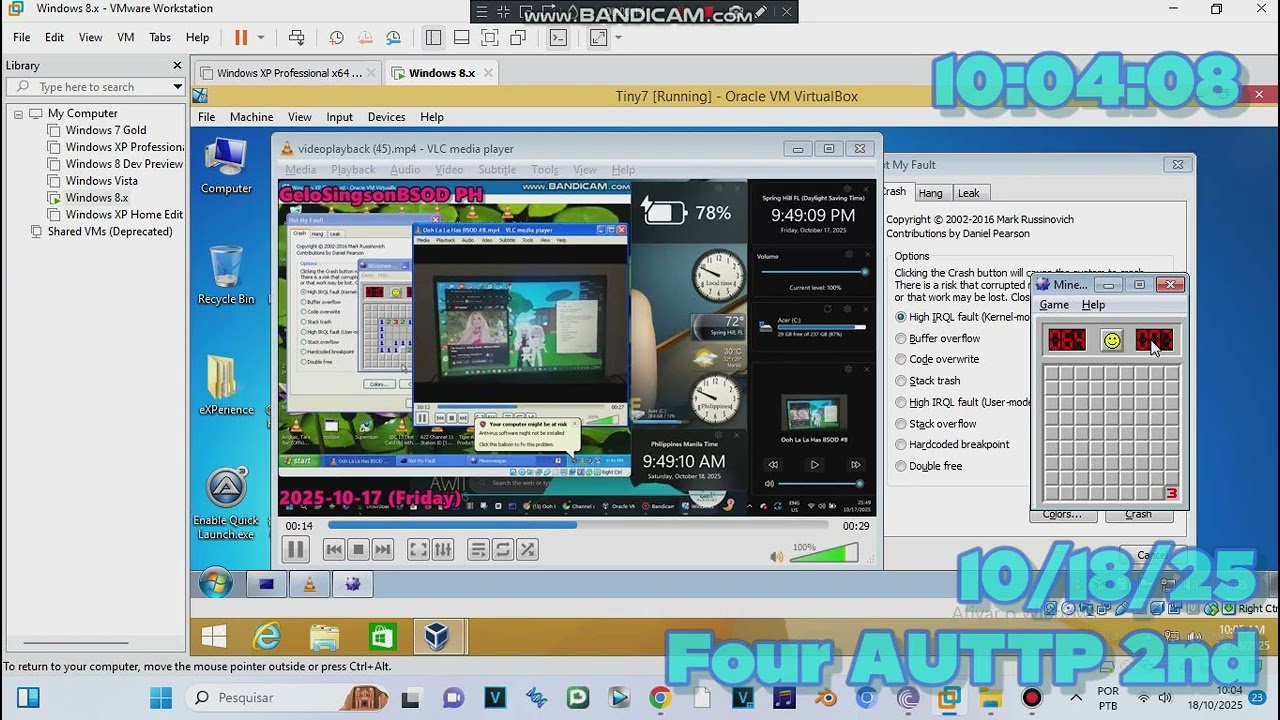This screenshot has width=1280, height=720.
Task: Open VMware File menu
Action: (x=21, y=37)
